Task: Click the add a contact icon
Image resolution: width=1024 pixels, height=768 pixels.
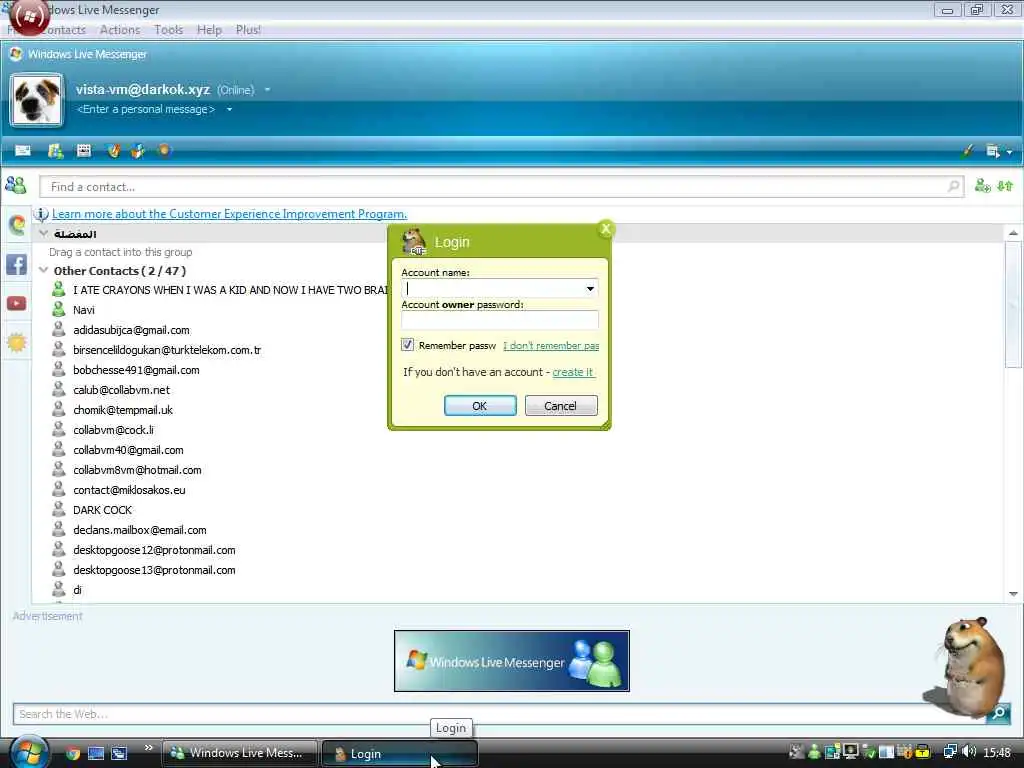Action: coord(982,186)
